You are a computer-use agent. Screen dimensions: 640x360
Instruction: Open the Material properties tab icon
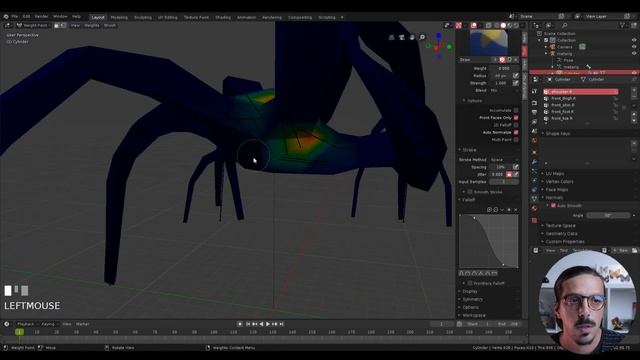pyautogui.click(x=534, y=208)
